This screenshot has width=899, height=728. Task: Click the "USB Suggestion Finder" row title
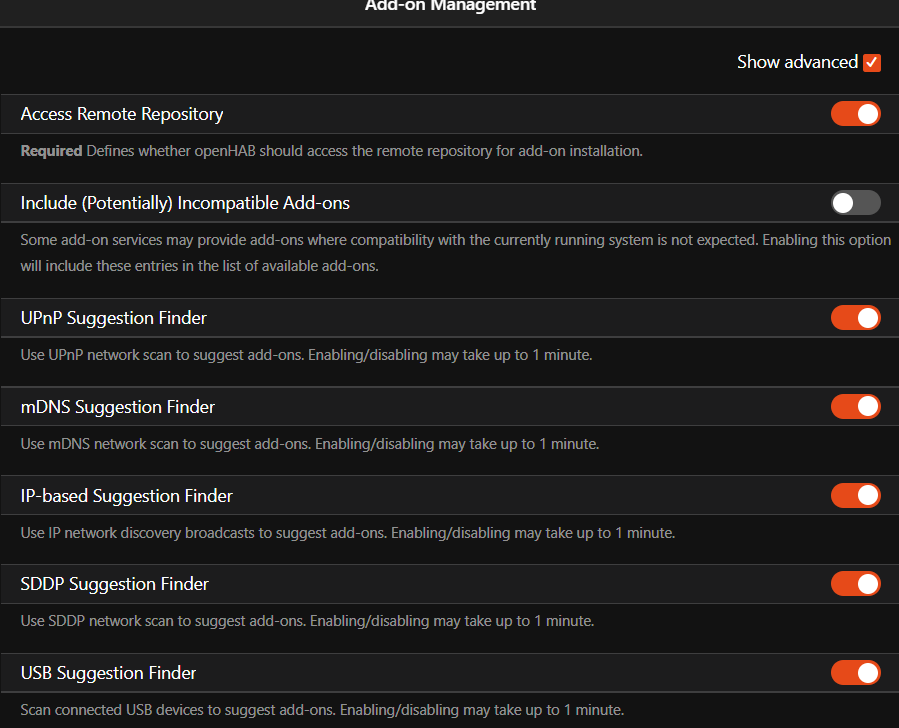109,673
